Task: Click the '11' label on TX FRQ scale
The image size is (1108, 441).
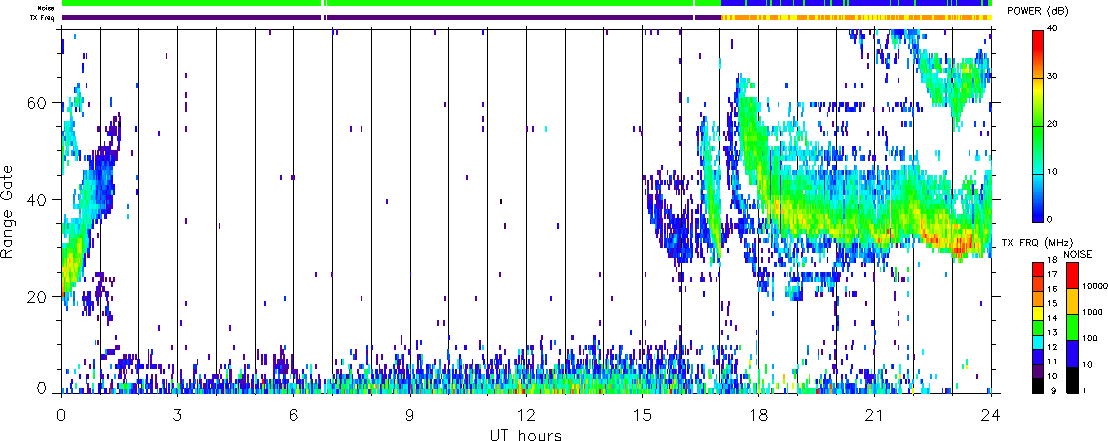Action: coord(1053,362)
